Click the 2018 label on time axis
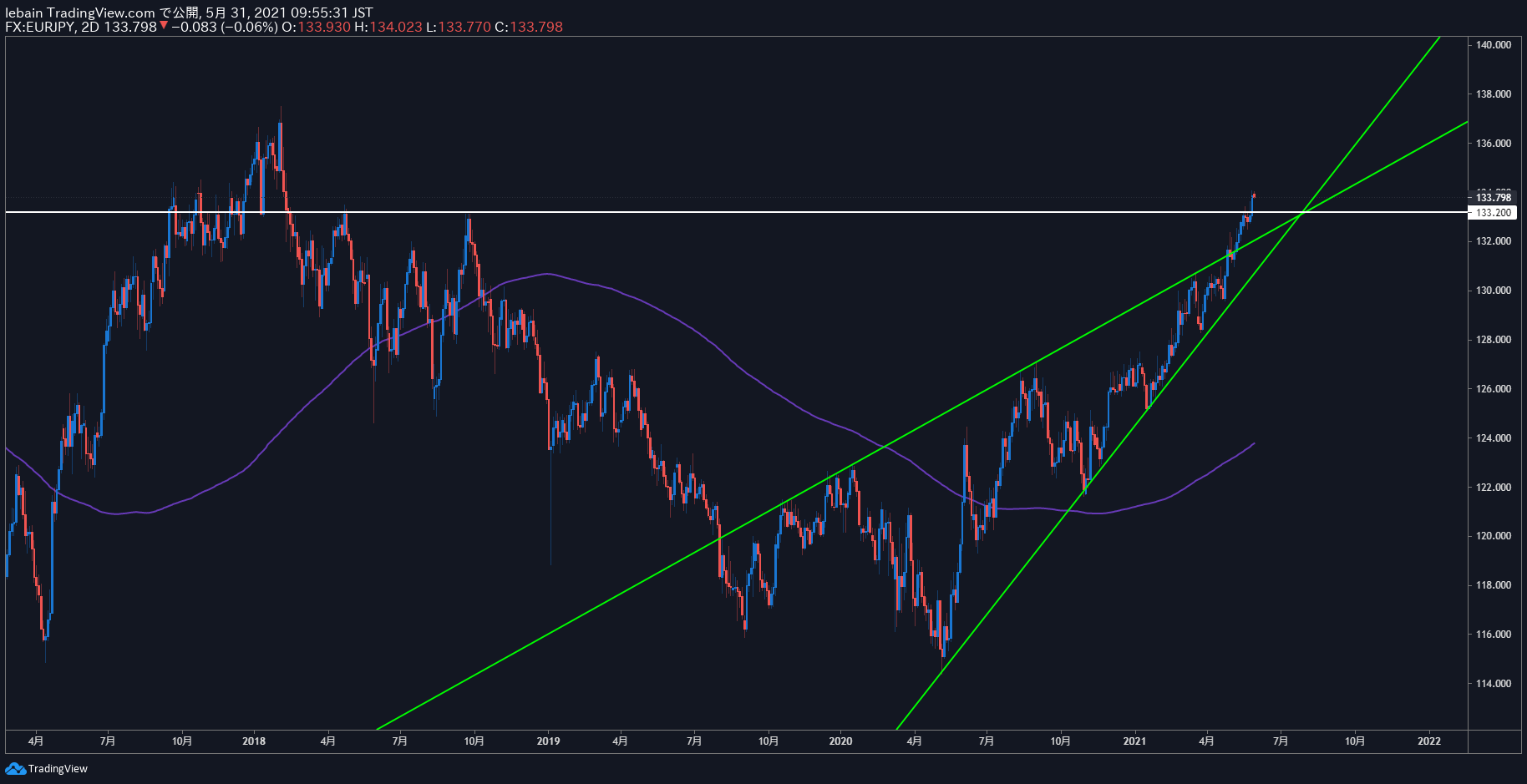The image size is (1527, 784). (254, 741)
